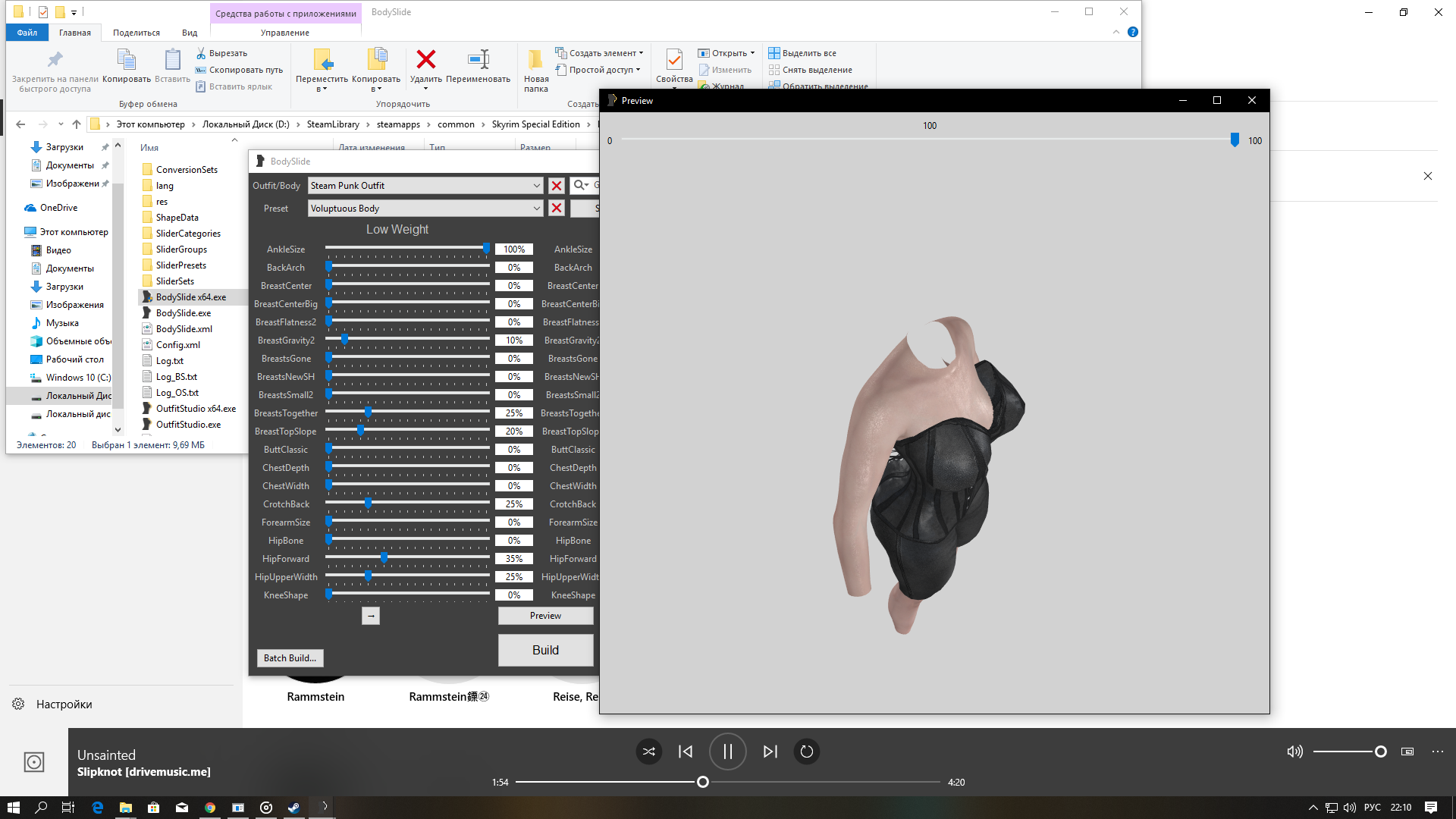The height and width of the screenshot is (819, 1456).
Task: Open the Preset dropdown list
Action: coord(536,209)
